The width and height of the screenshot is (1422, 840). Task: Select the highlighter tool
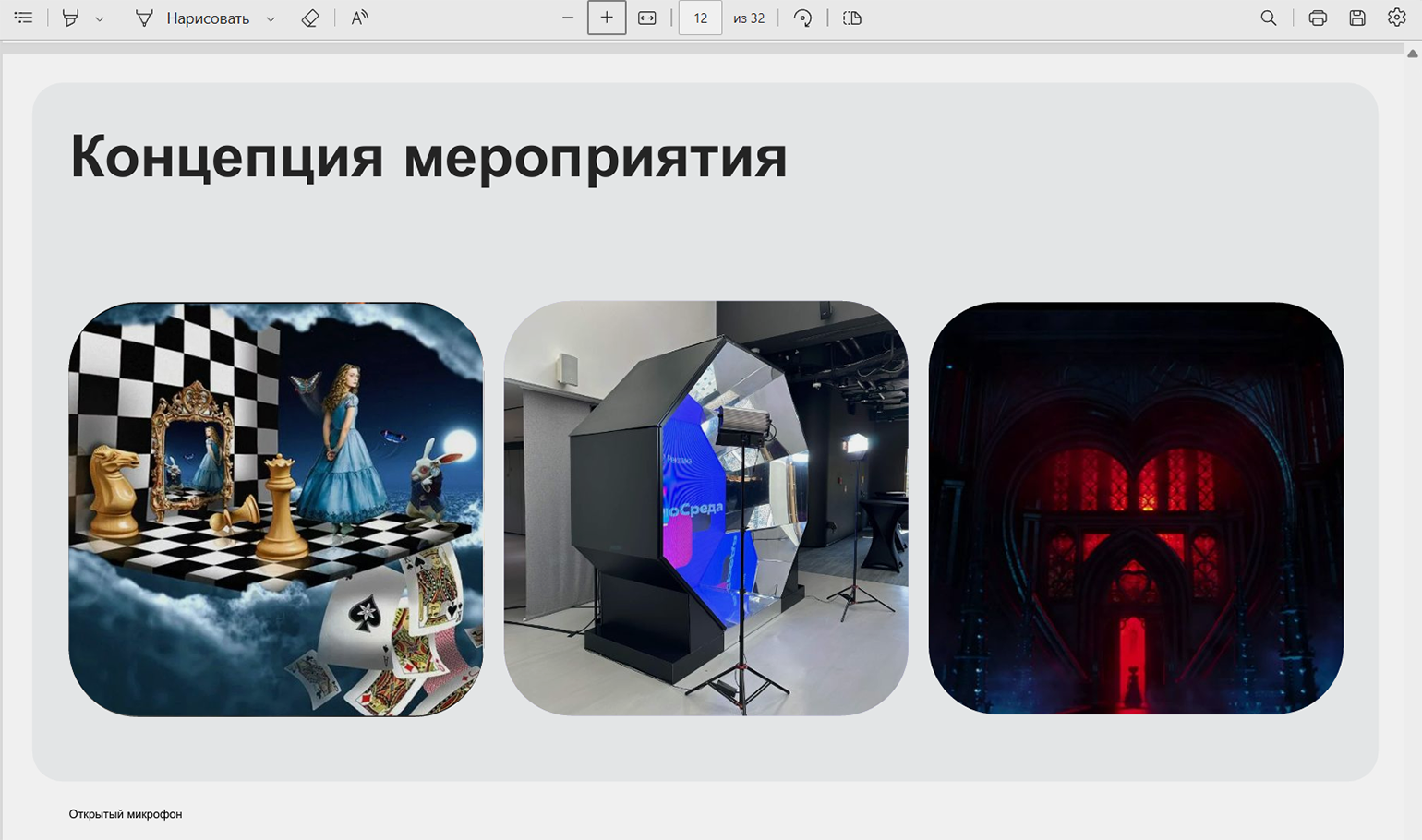click(x=70, y=18)
